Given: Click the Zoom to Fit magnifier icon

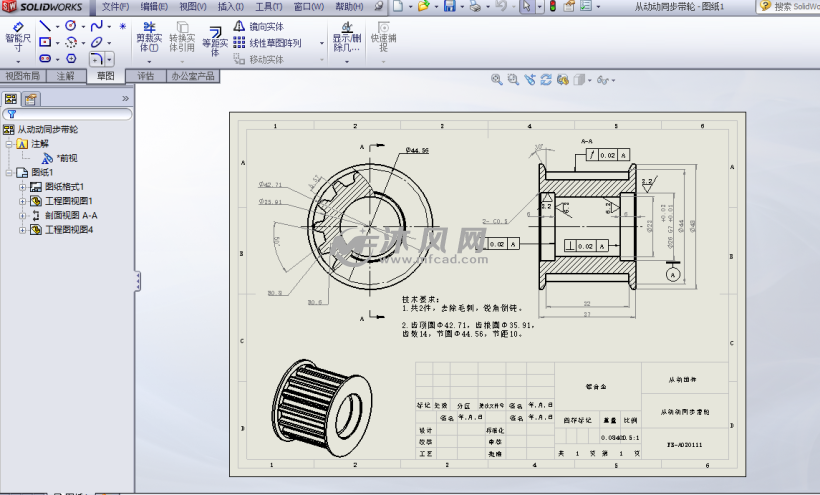Looking at the screenshot, I should coord(496,79).
